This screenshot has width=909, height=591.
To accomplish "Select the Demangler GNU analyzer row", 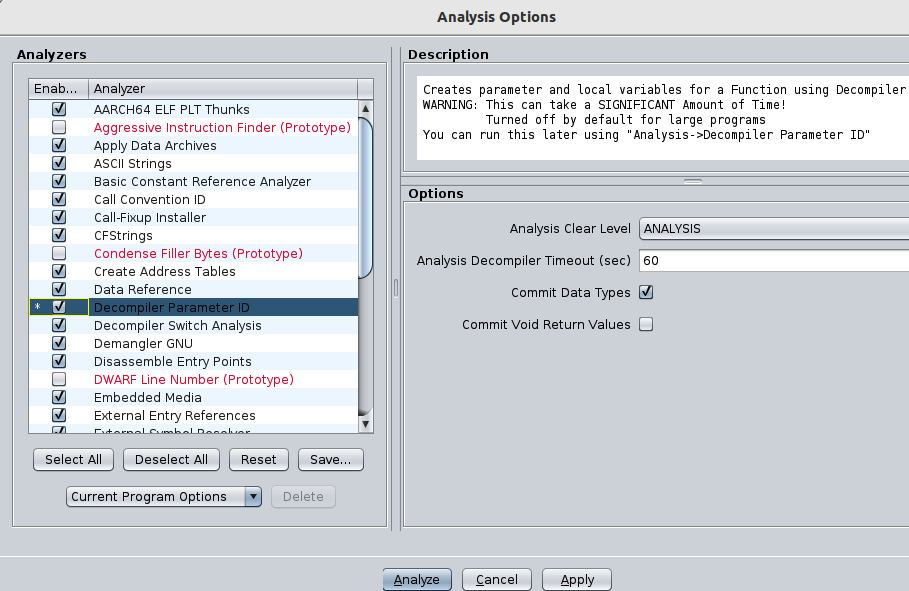I will 143,344.
